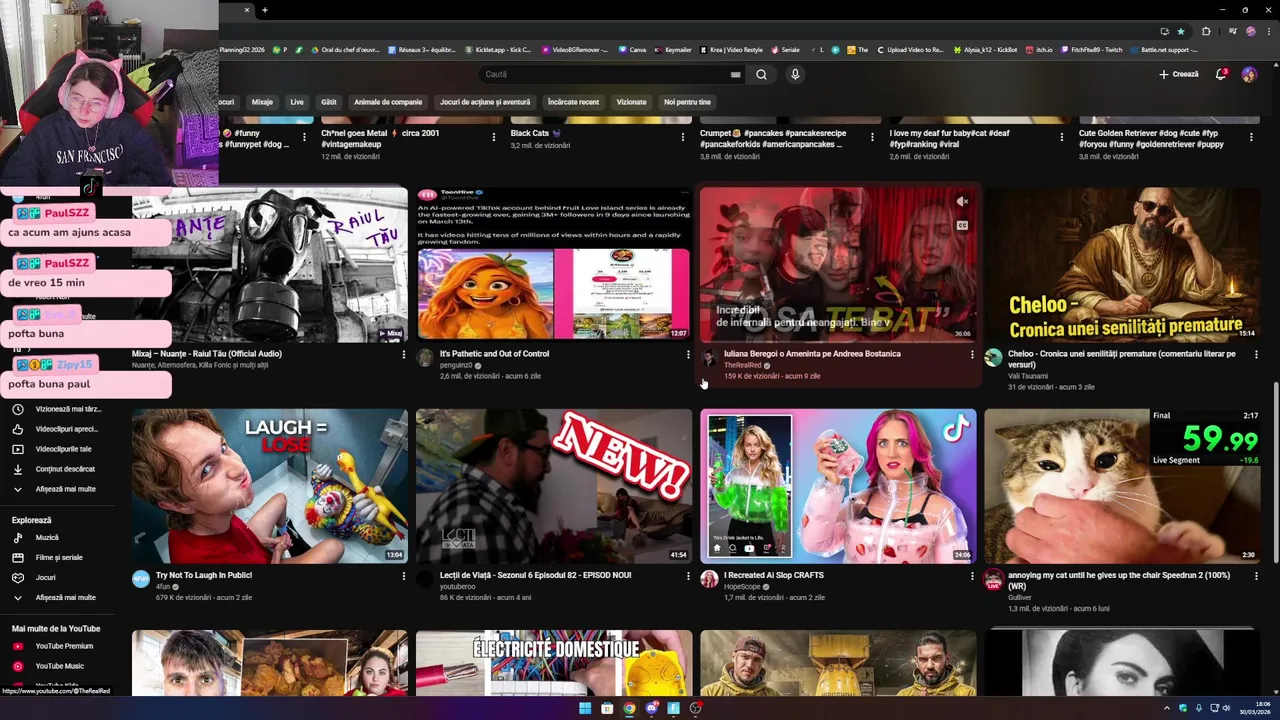
Task: Select the Animale de companie chip
Action: click(388, 102)
